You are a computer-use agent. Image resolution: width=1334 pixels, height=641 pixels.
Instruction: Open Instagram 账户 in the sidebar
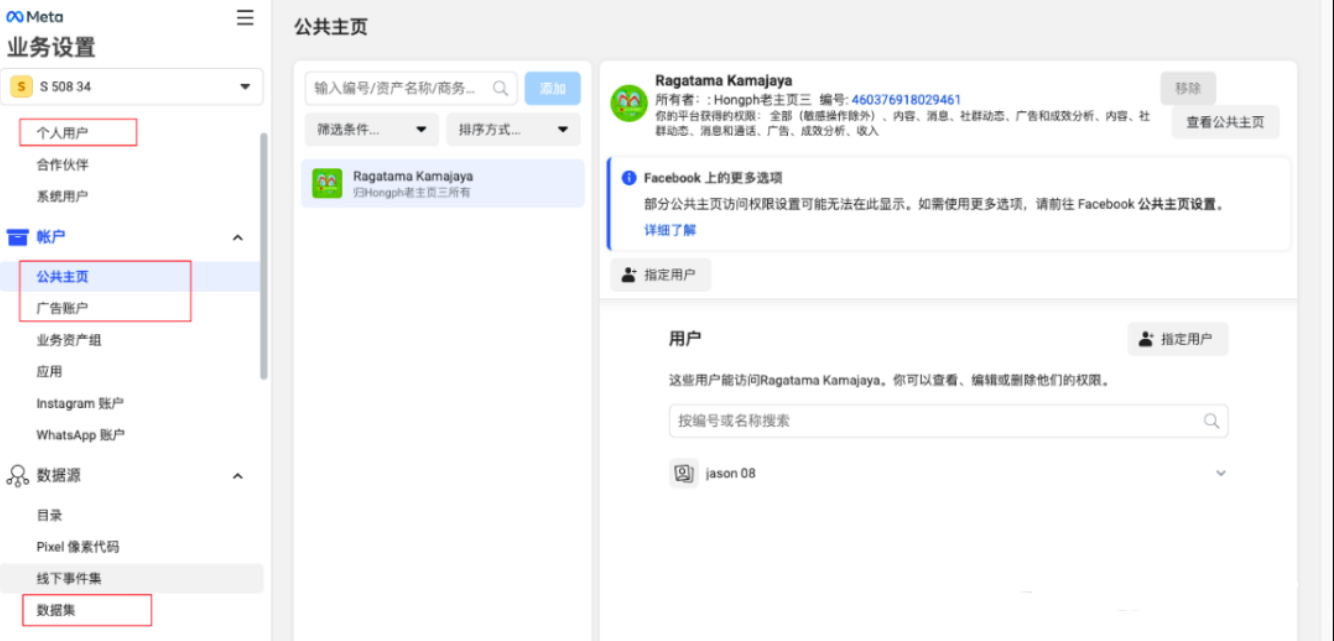click(80, 403)
